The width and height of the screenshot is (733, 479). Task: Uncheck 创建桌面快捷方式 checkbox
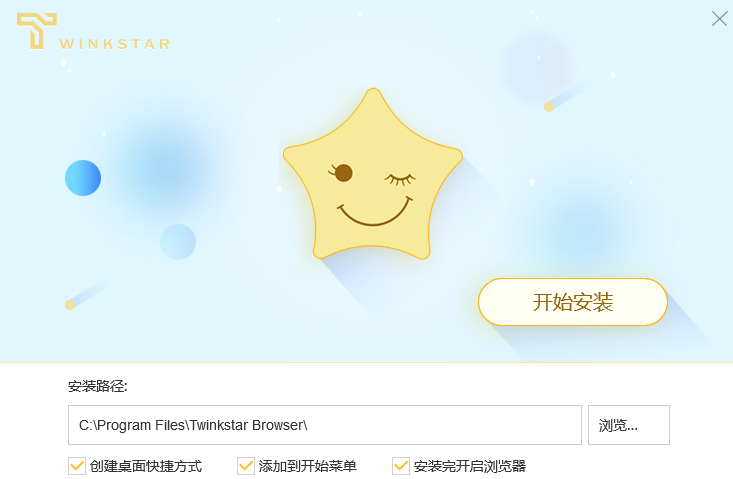pyautogui.click(x=77, y=466)
